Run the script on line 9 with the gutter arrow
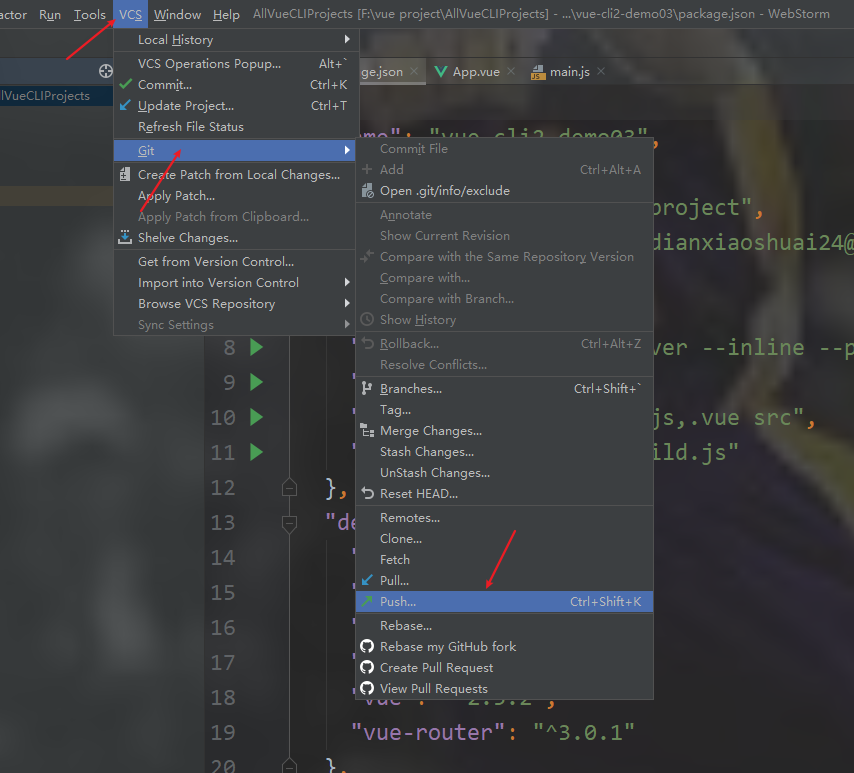 click(x=256, y=382)
